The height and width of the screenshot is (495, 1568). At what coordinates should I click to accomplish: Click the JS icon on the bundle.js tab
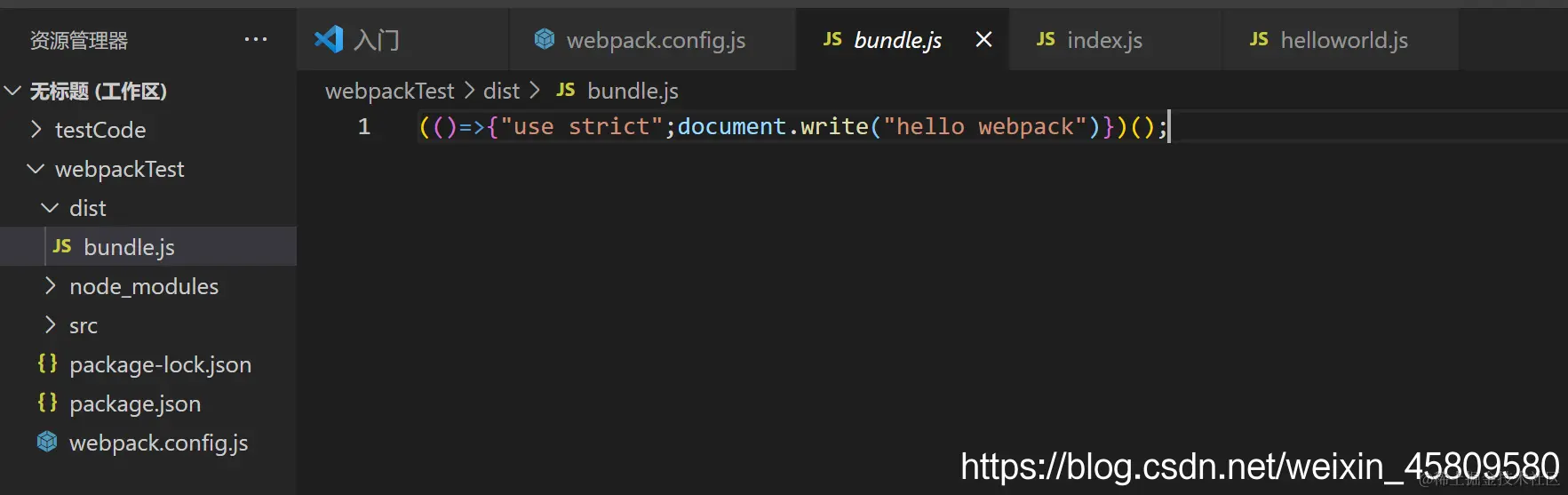click(832, 39)
